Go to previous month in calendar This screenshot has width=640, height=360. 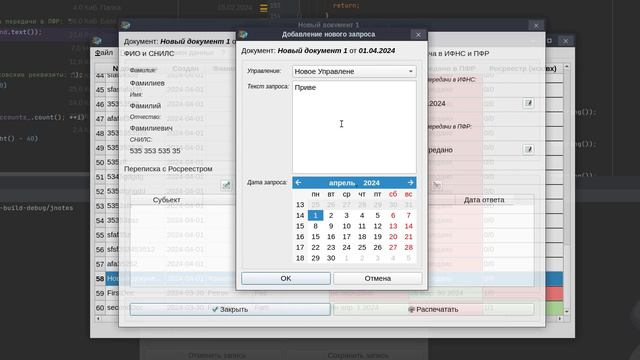tap(298, 182)
